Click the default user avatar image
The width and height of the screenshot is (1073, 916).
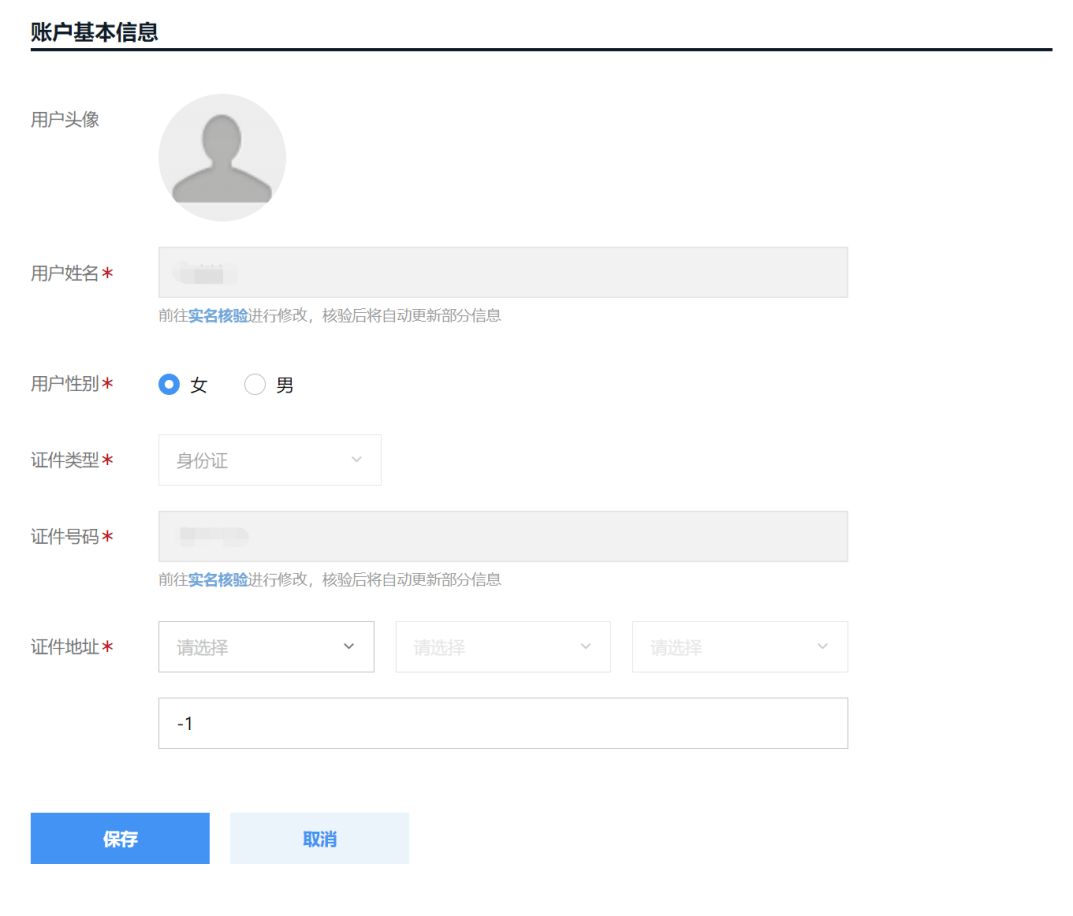222,158
